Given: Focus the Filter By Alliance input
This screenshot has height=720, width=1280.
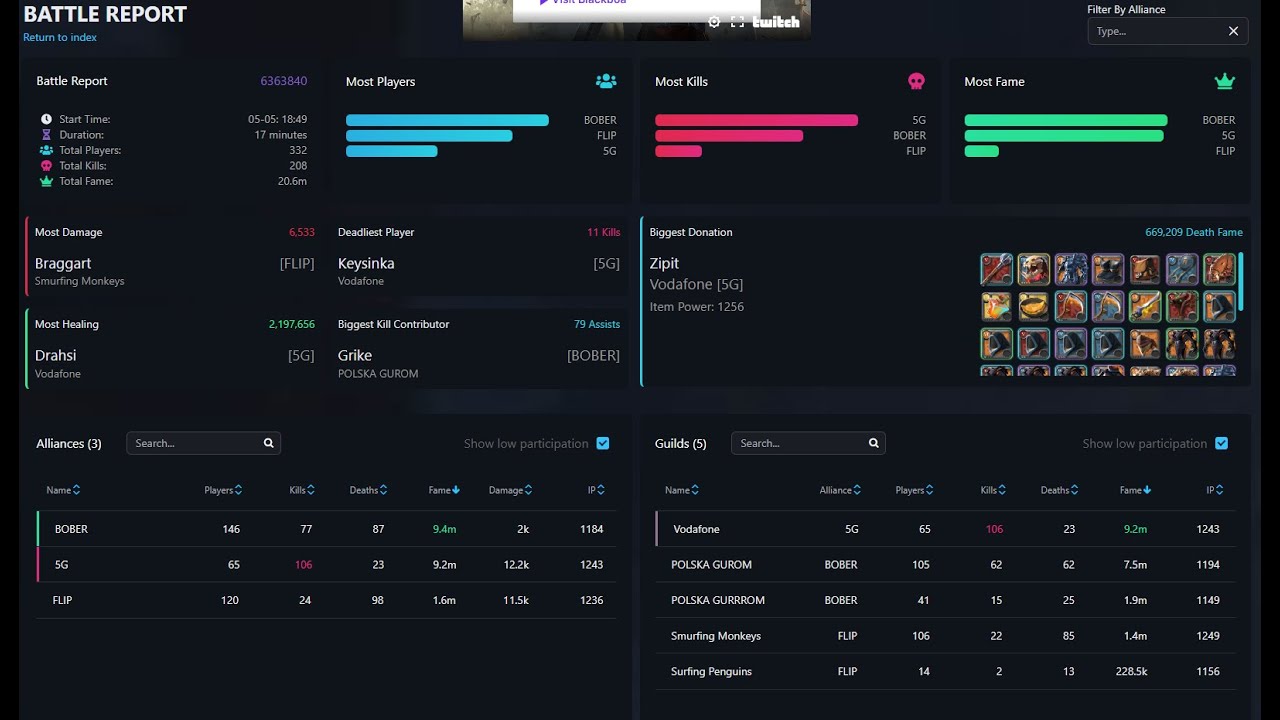Looking at the screenshot, I should pyautogui.click(x=1158, y=31).
